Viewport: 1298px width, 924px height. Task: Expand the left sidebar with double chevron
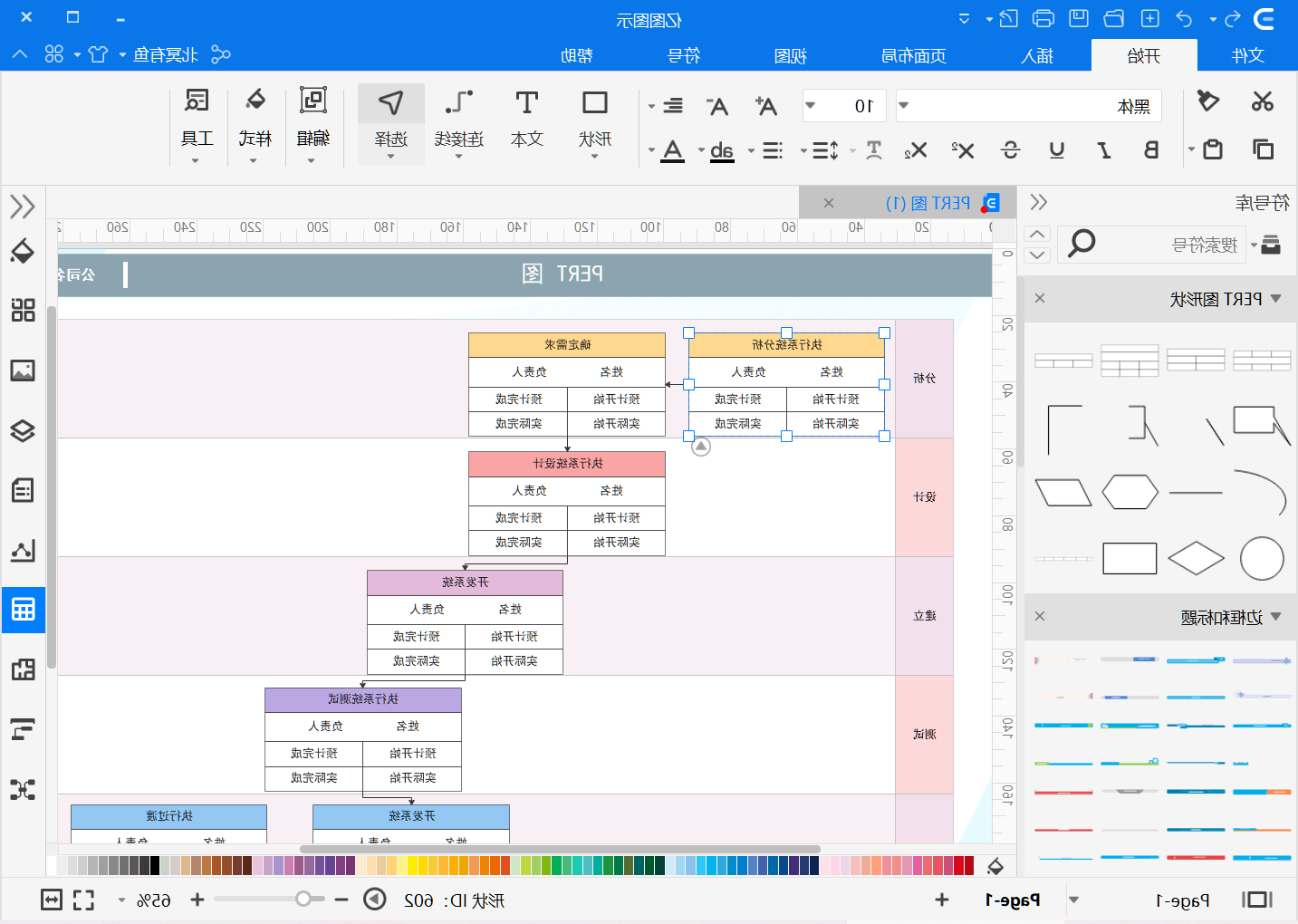(23, 207)
